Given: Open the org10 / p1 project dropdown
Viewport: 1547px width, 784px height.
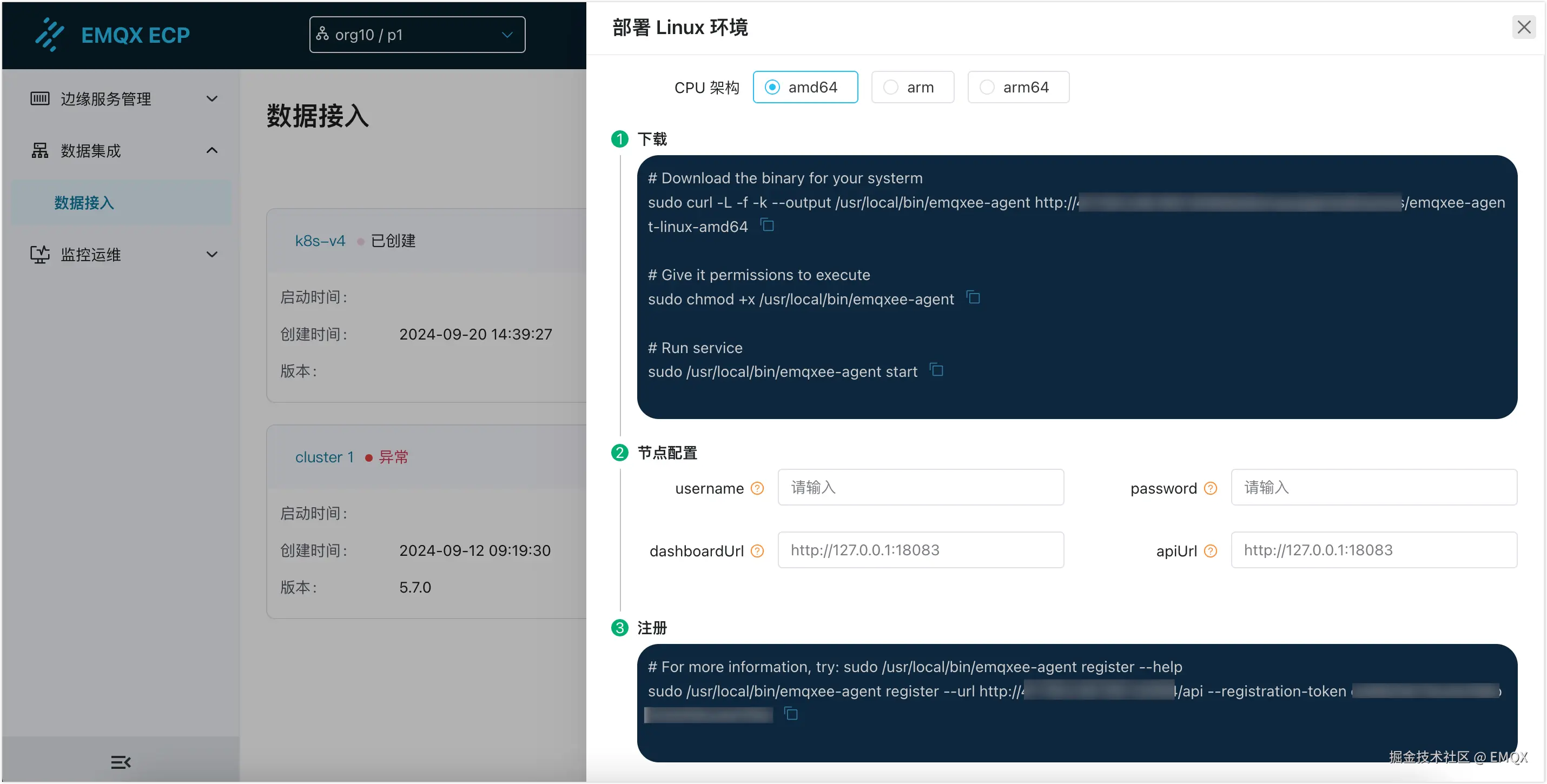Looking at the screenshot, I should [x=417, y=35].
